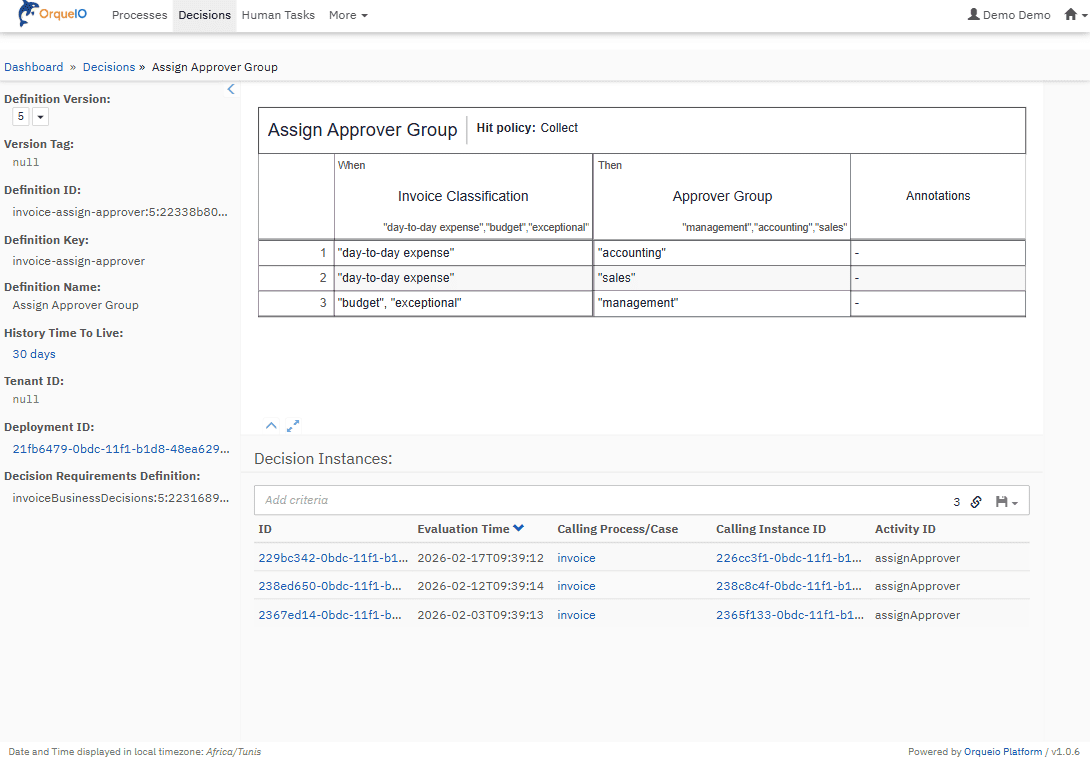Go to Decisions tab
This screenshot has height=758, width=1090.
[204, 15]
